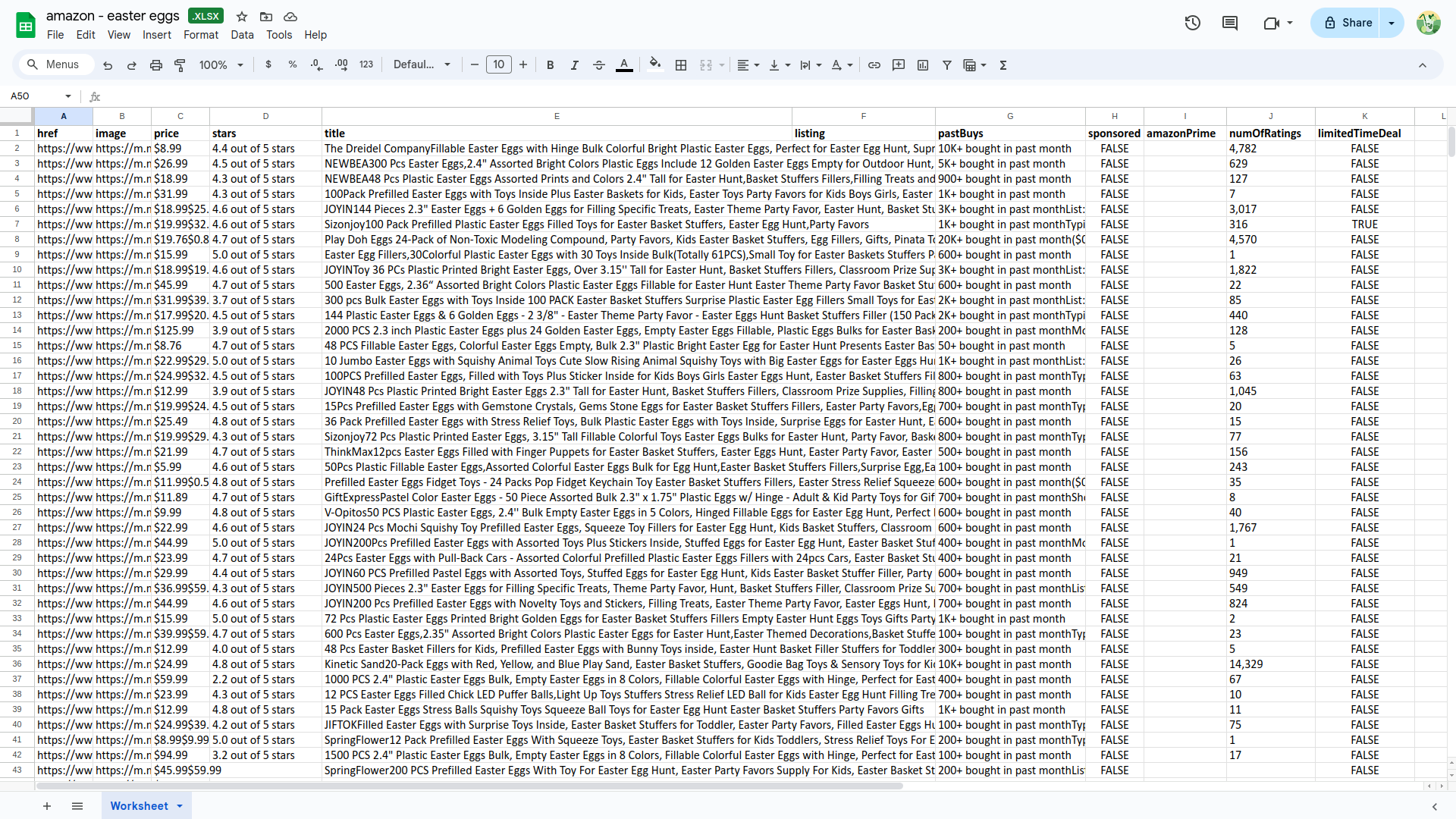Open the Data menu

click(x=242, y=35)
